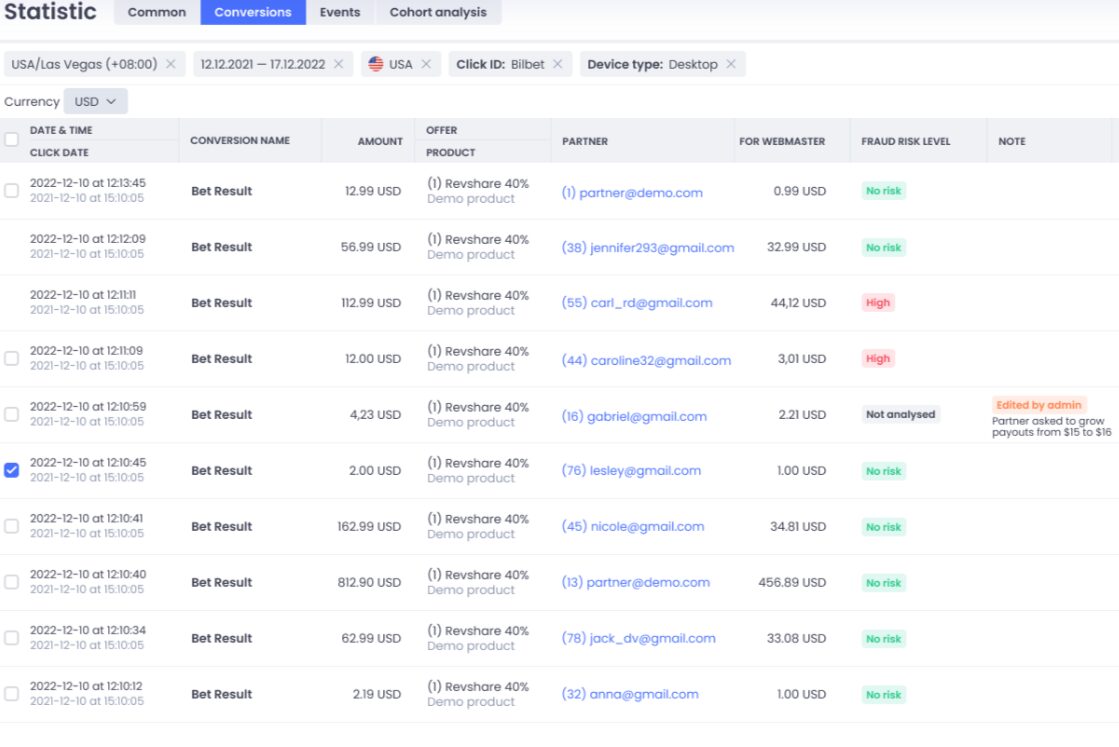
Task: Open the Currency USD dropdown
Action: 97,101
